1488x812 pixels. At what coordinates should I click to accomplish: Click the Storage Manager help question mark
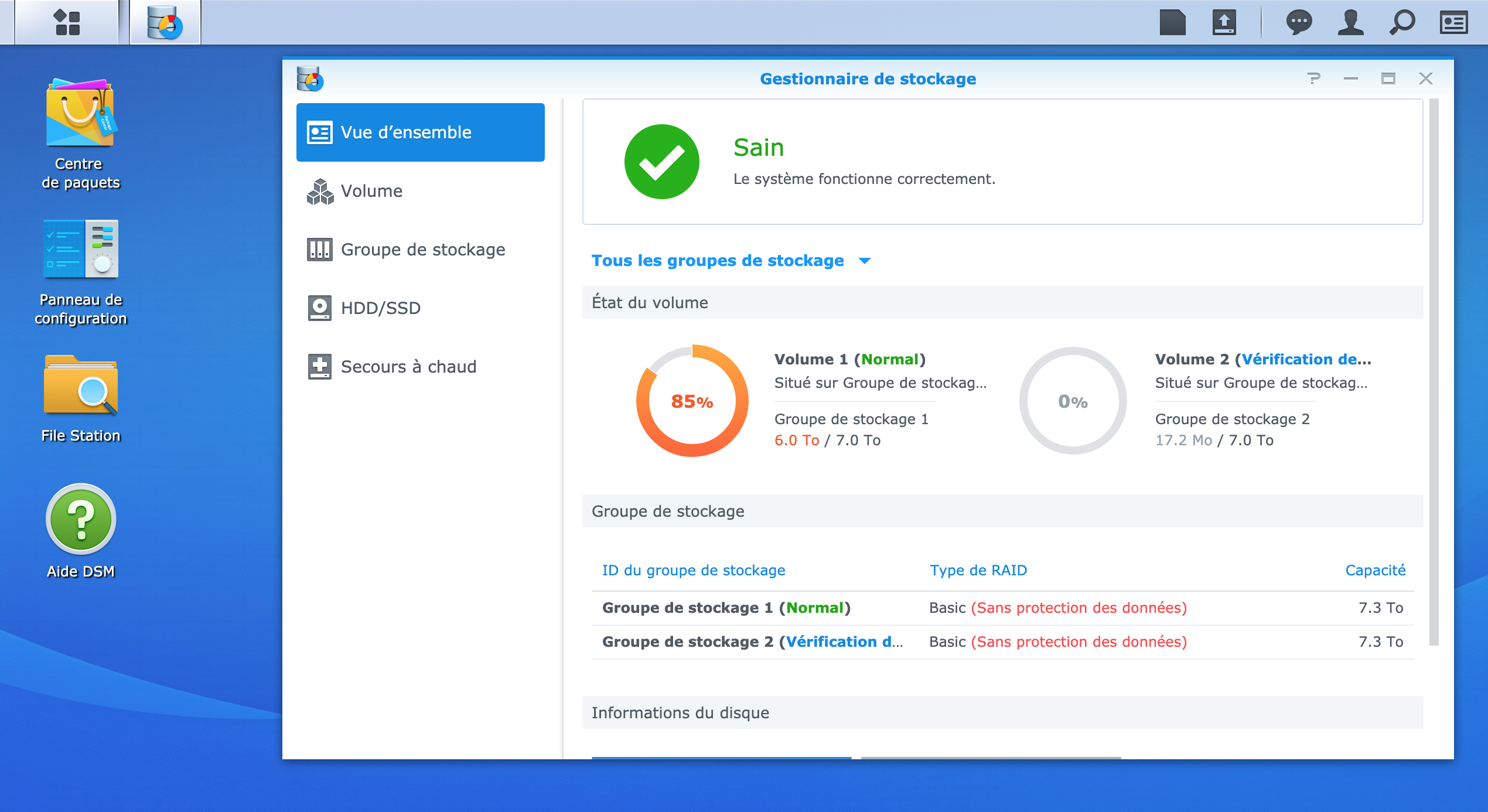(x=1313, y=79)
